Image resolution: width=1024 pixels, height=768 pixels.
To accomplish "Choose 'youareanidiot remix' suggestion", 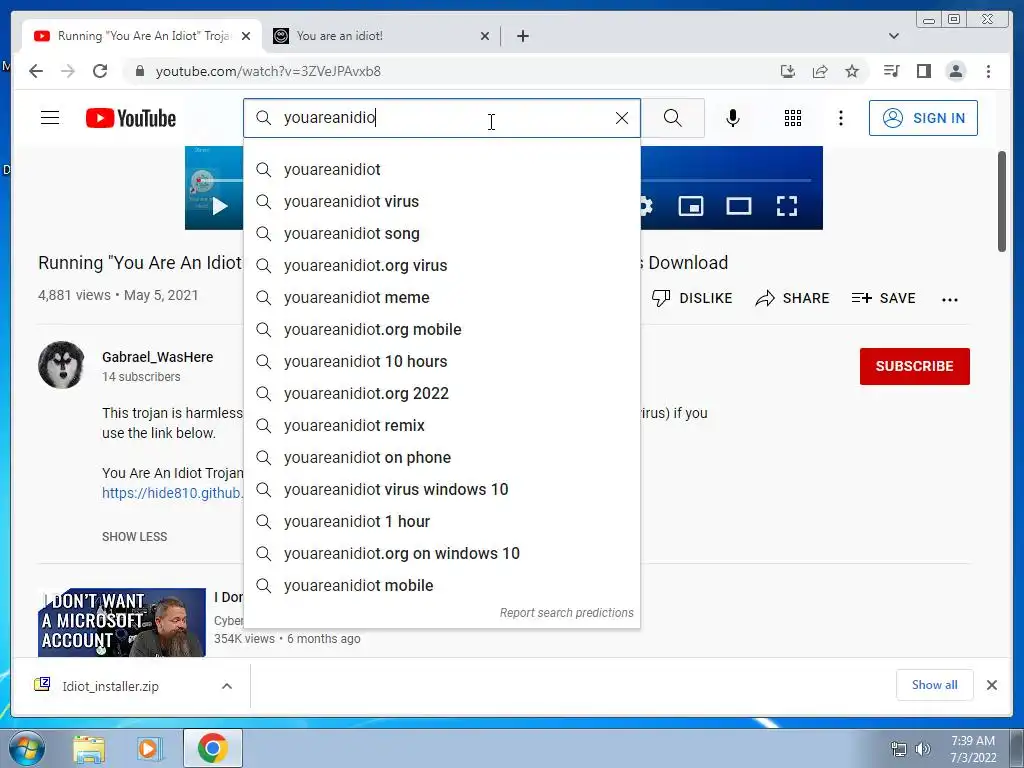I will (441, 425).
